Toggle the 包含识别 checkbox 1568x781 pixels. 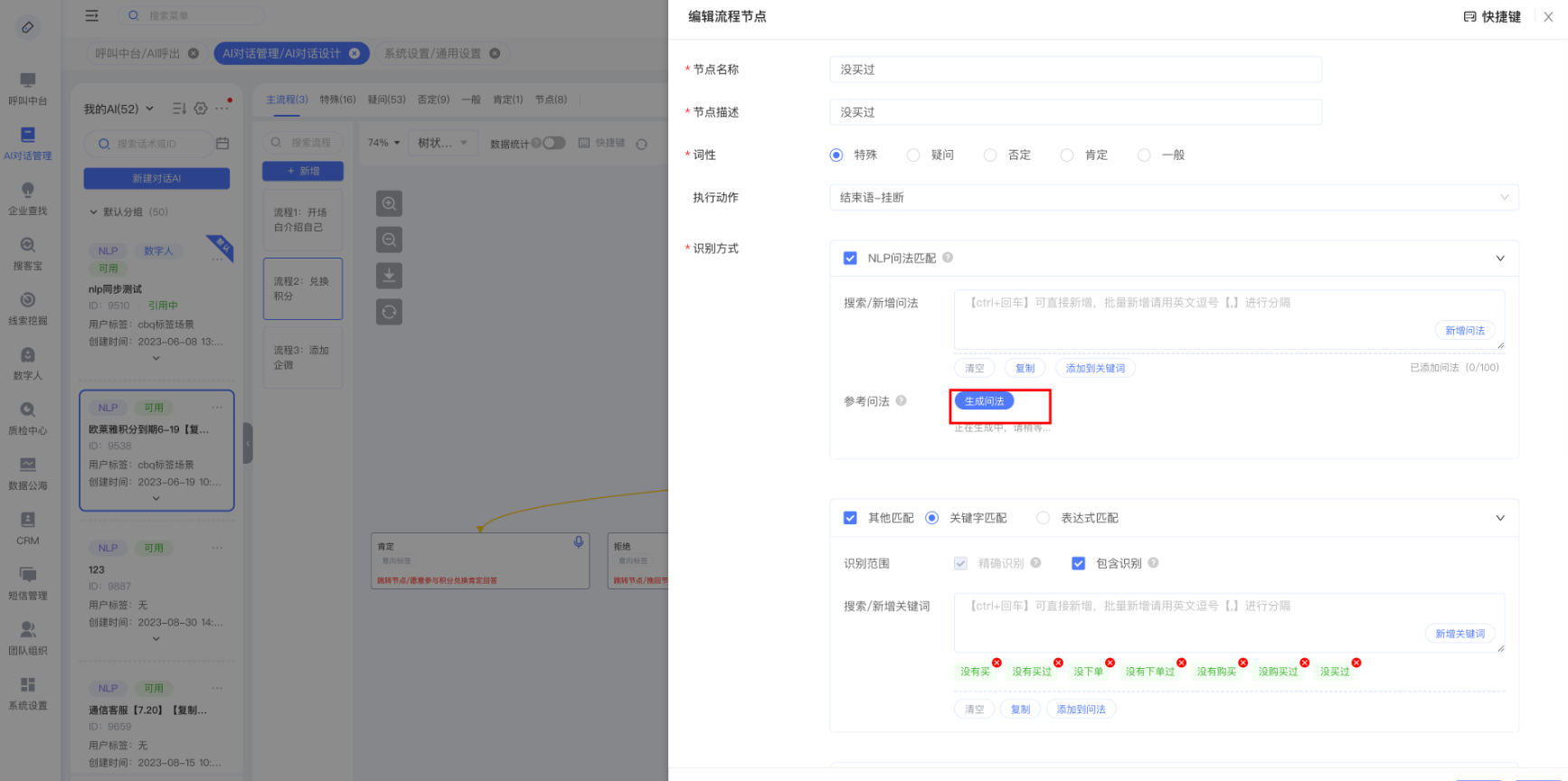click(x=1078, y=563)
